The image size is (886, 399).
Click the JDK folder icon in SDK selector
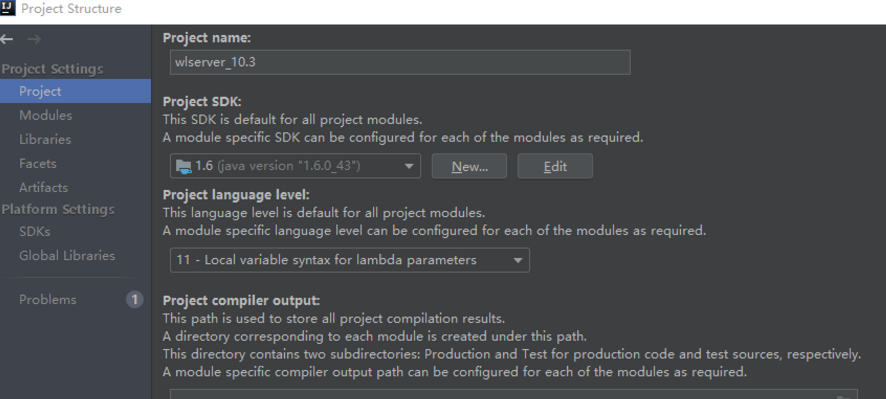pos(184,166)
